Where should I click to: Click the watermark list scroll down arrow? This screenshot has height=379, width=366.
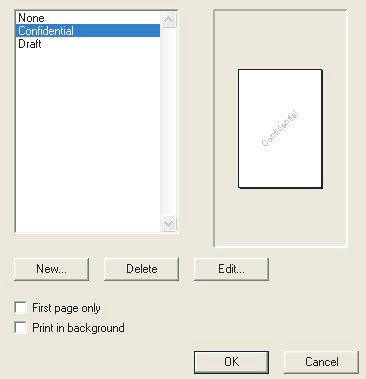coord(168,223)
